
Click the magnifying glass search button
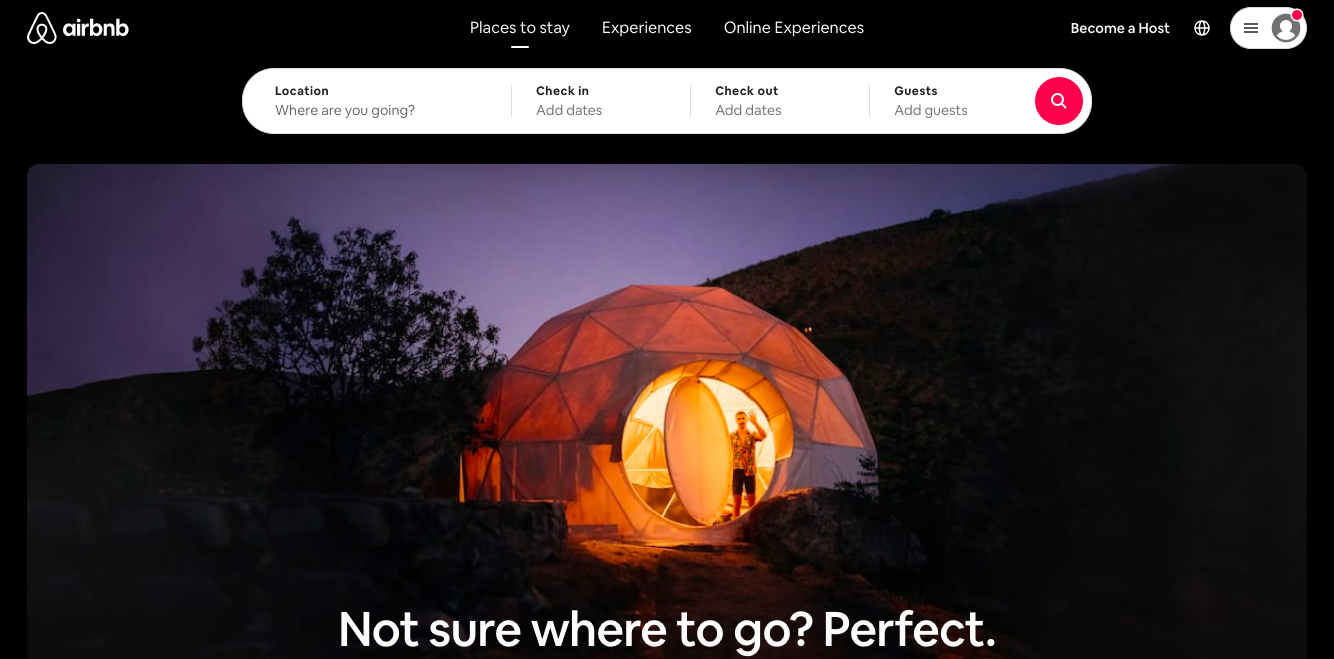pos(1059,101)
